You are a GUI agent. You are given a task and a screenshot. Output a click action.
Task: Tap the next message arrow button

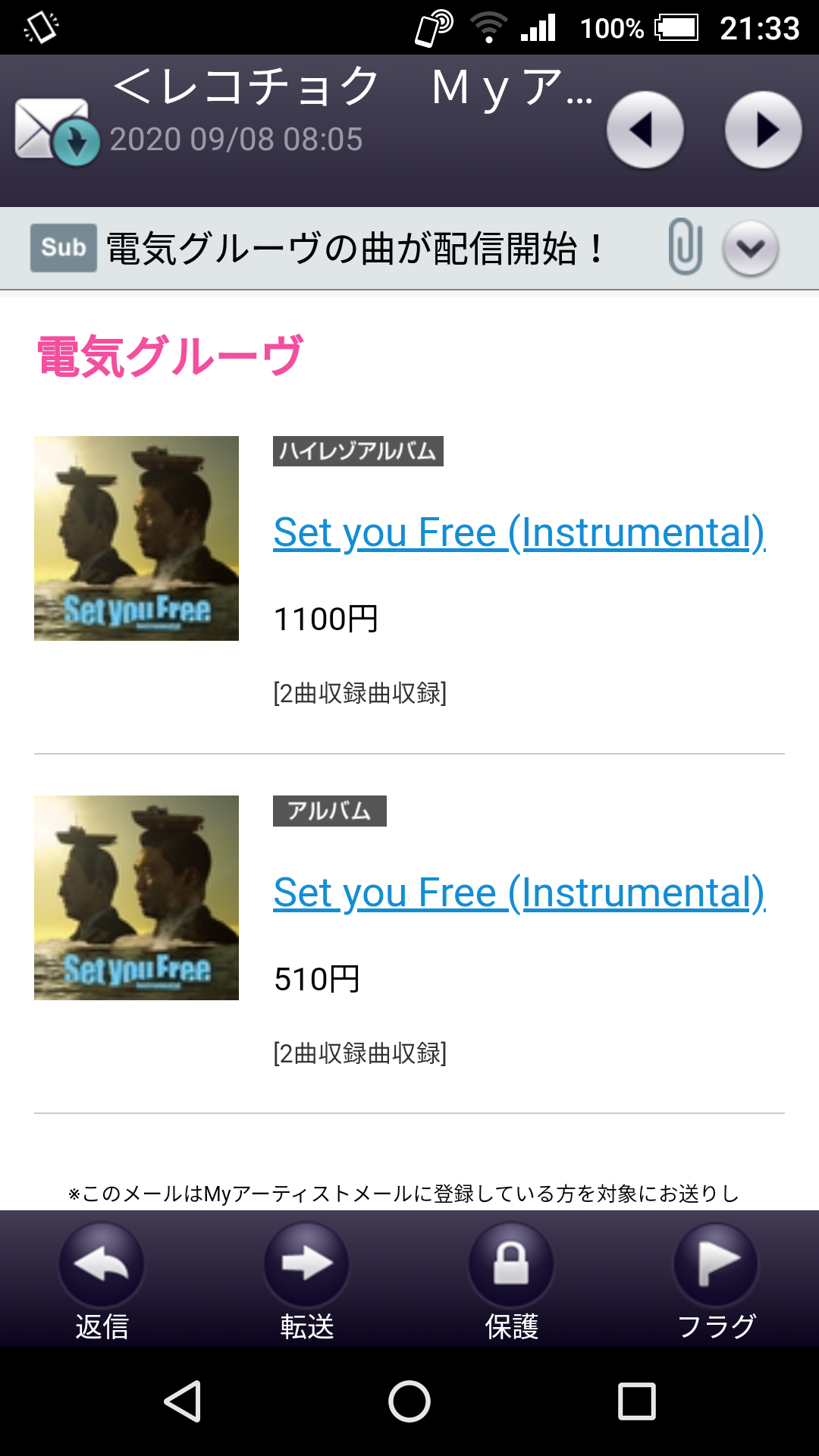(763, 130)
